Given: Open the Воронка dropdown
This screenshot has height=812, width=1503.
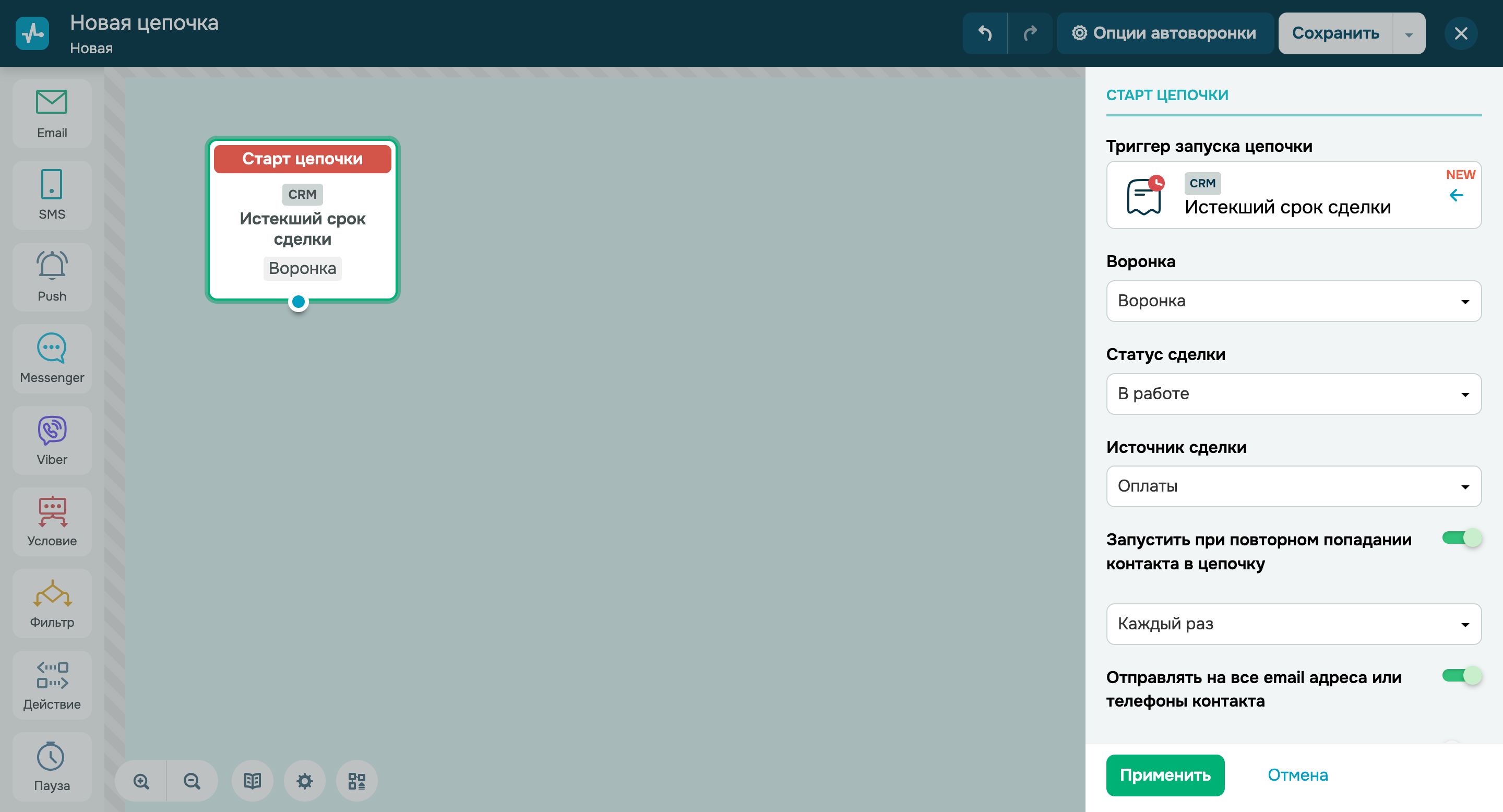Looking at the screenshot, I should pyautogui.click(x=1293, y=301).
